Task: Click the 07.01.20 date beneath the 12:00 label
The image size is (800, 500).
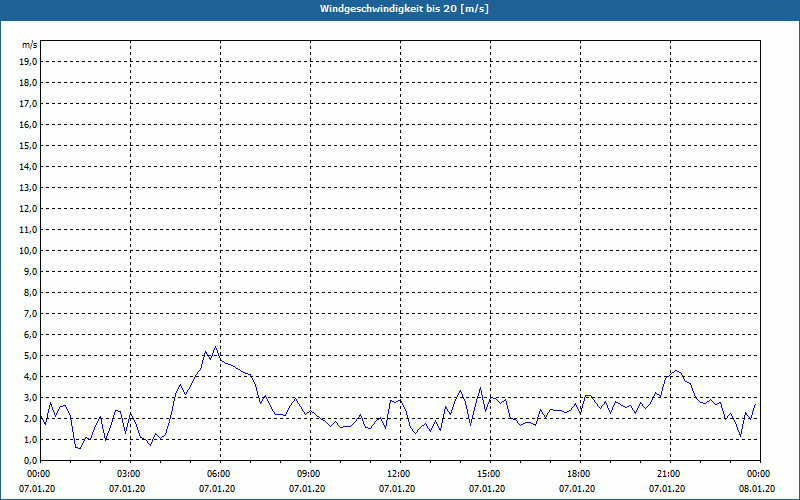Action: [x=398, y=489]
